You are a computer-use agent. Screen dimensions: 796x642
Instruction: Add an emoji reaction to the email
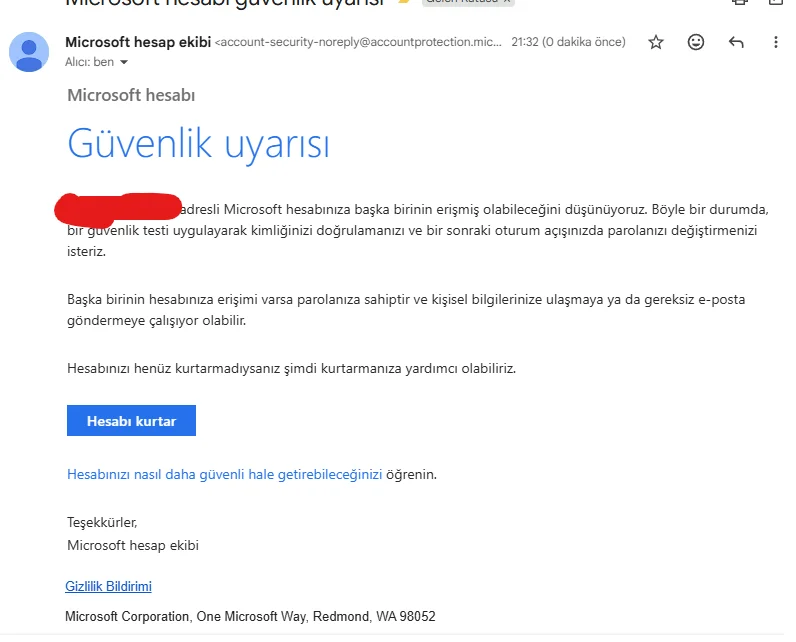click(695, 42)
